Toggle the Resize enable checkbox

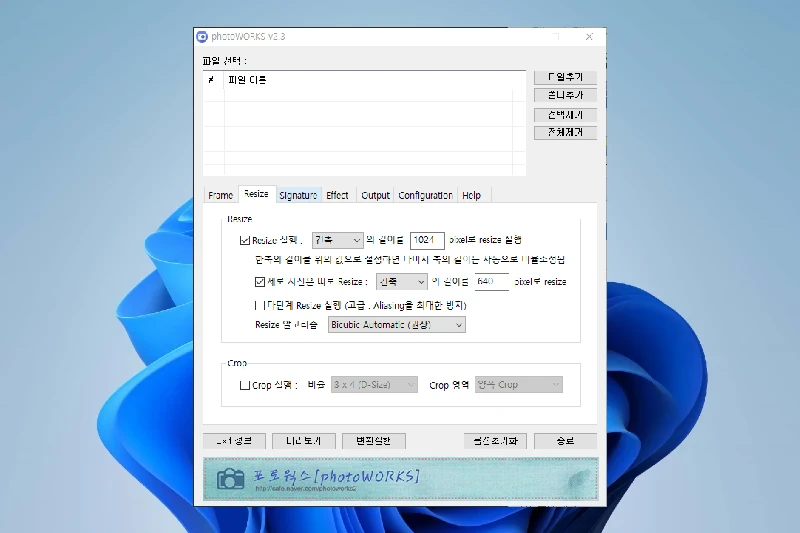point(245,240)
